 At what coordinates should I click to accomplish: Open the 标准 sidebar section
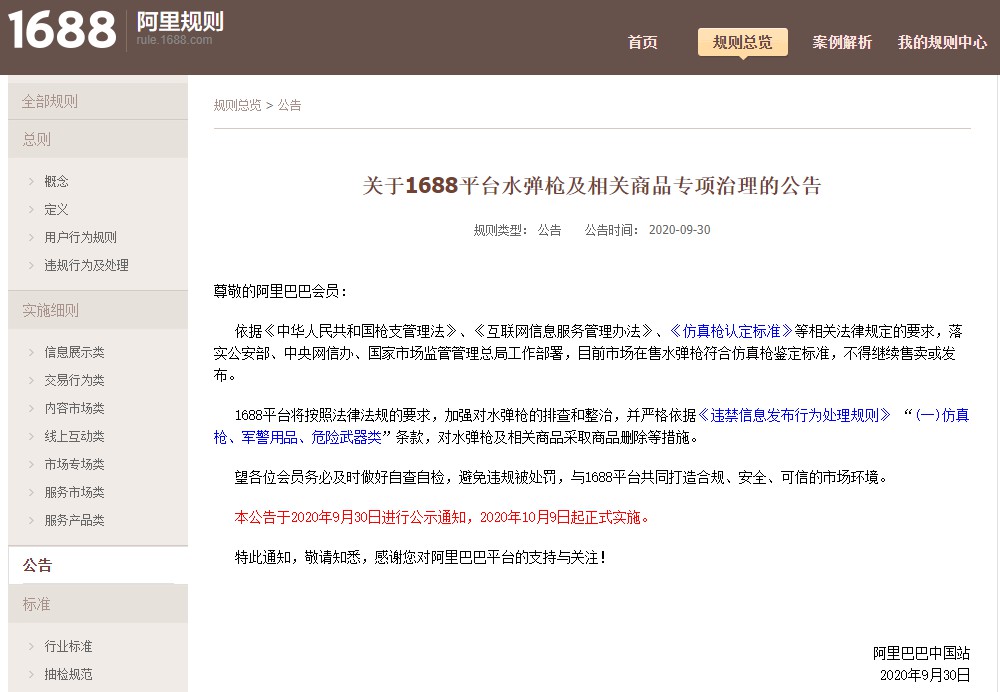pos(98,604)
